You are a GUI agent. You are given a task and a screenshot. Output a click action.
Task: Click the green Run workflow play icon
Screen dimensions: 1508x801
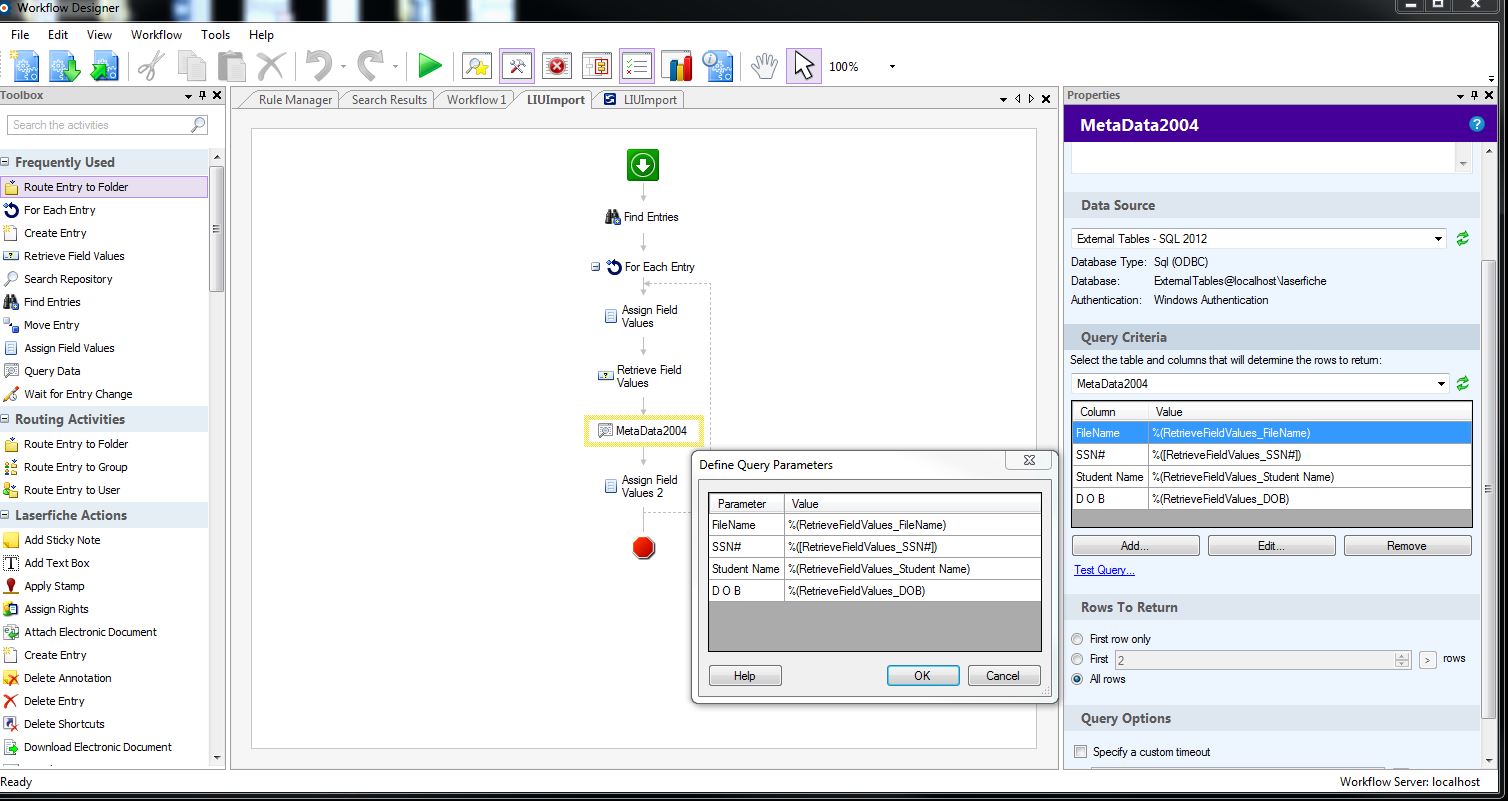tap(430, 66)
